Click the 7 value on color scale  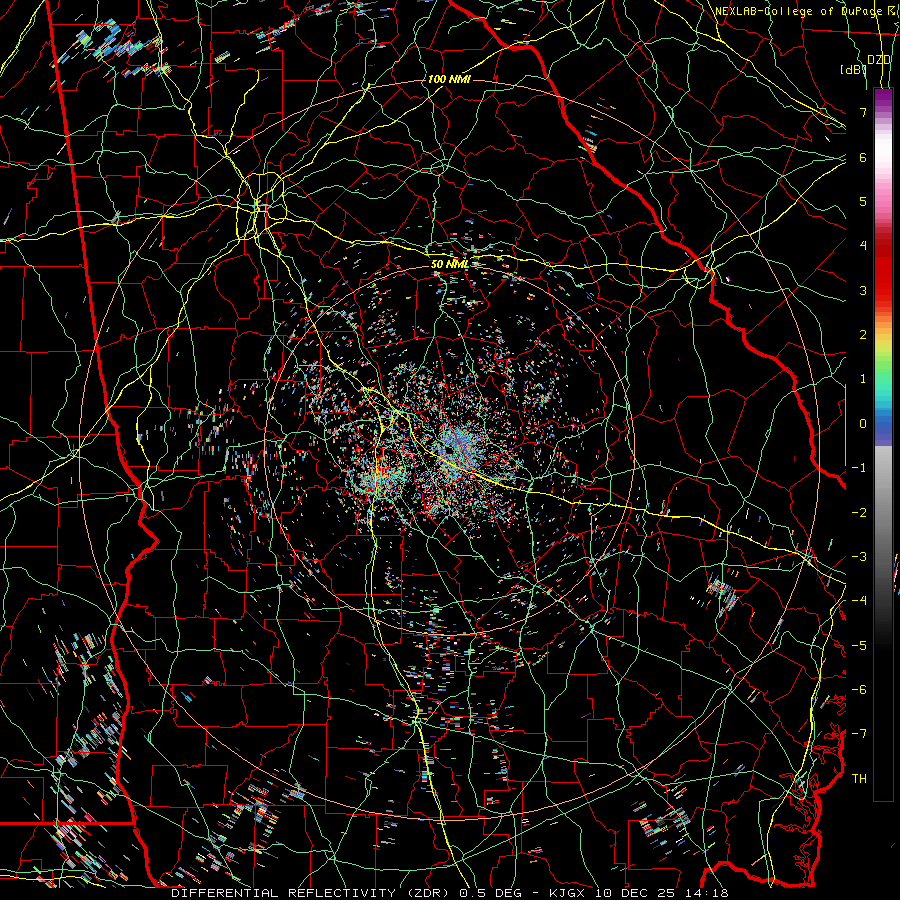click(x=863, y=112)
